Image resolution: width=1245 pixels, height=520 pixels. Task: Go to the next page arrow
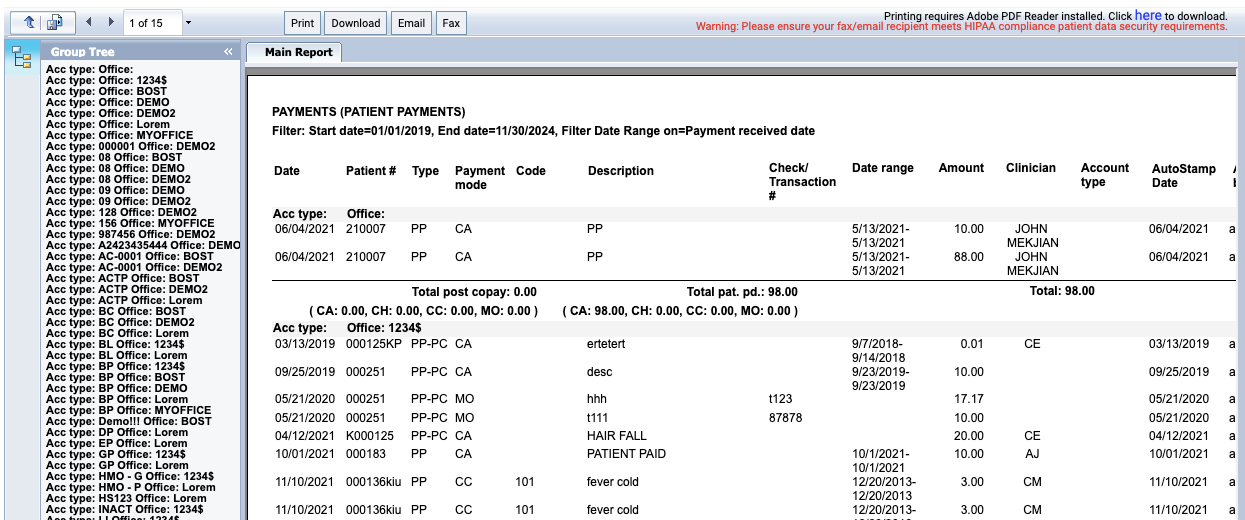[111, 22]
